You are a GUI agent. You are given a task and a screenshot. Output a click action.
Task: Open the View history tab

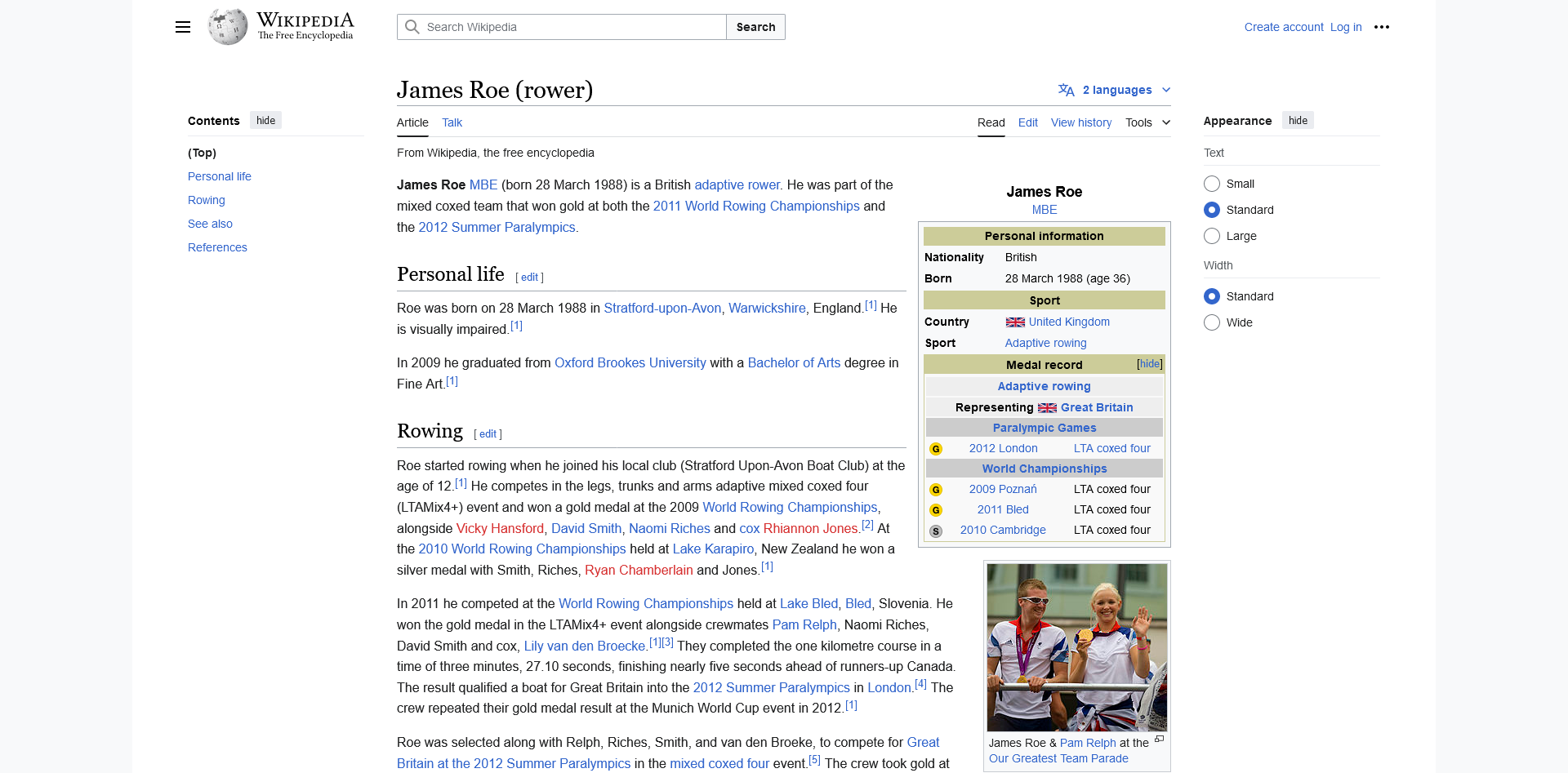tap(1080, 122)
